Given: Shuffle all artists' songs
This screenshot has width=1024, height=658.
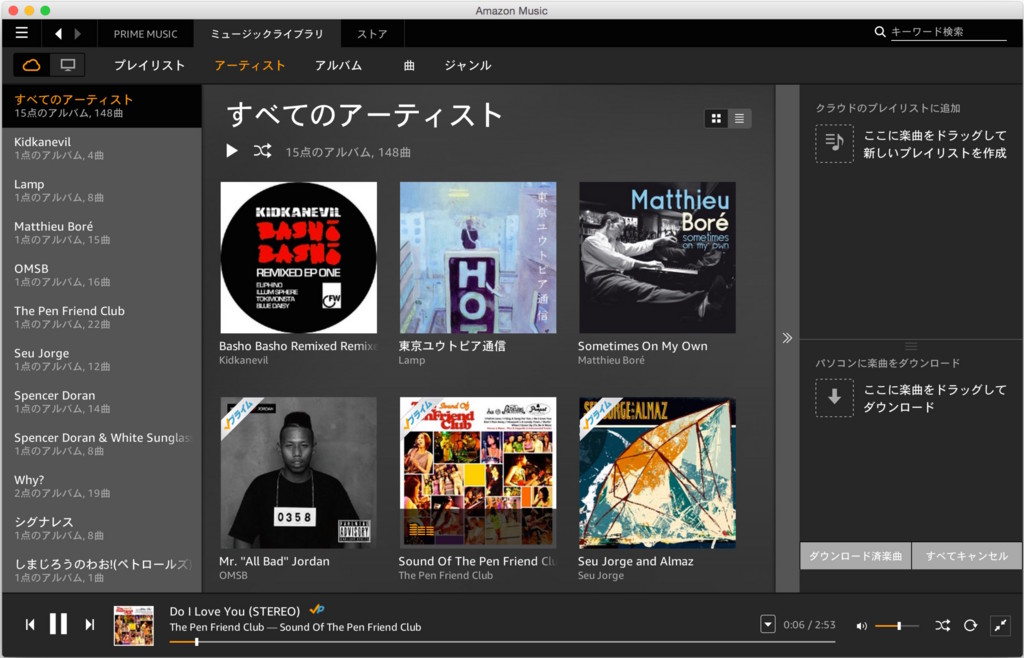Looking at the screenshot, I should click(263, 151).
